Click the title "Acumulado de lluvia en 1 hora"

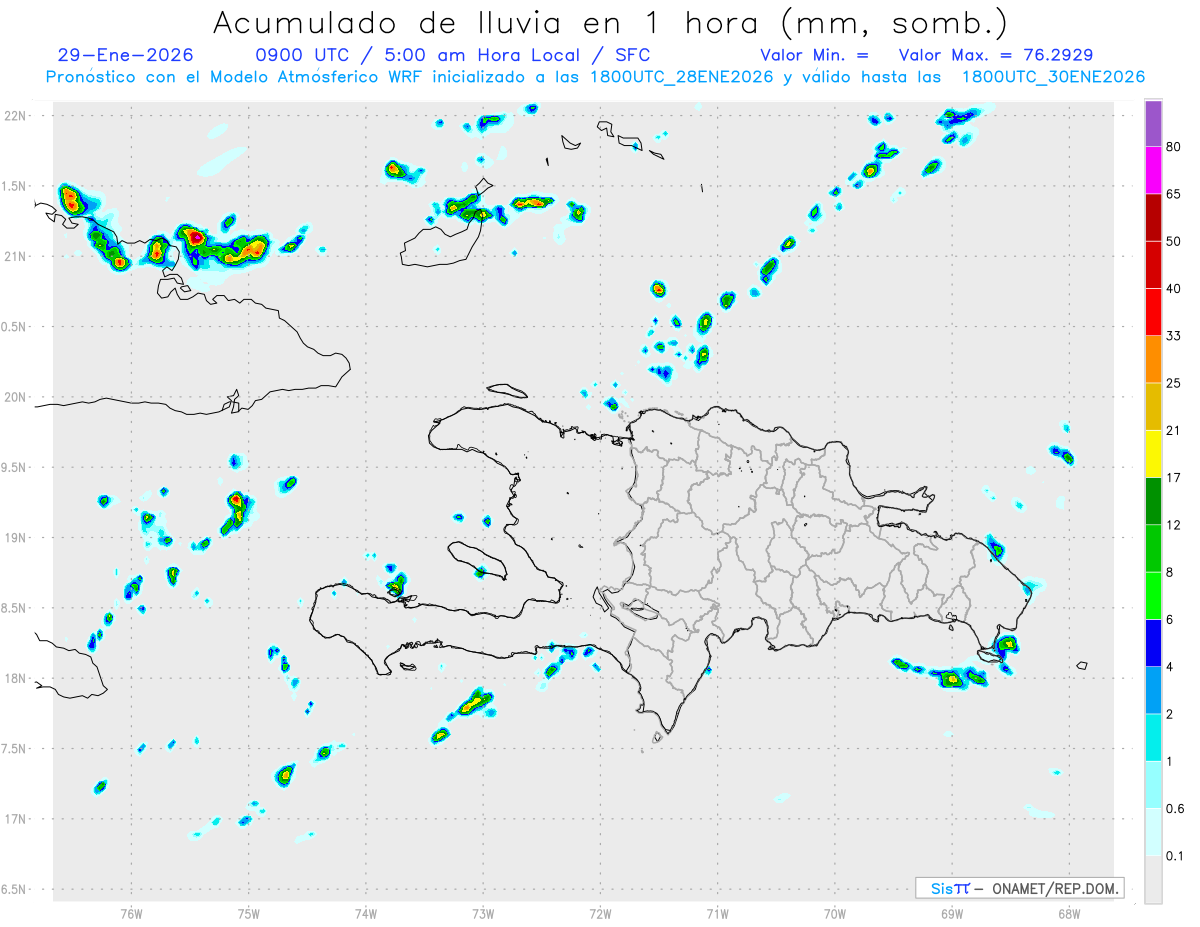[x=493, y=22]
